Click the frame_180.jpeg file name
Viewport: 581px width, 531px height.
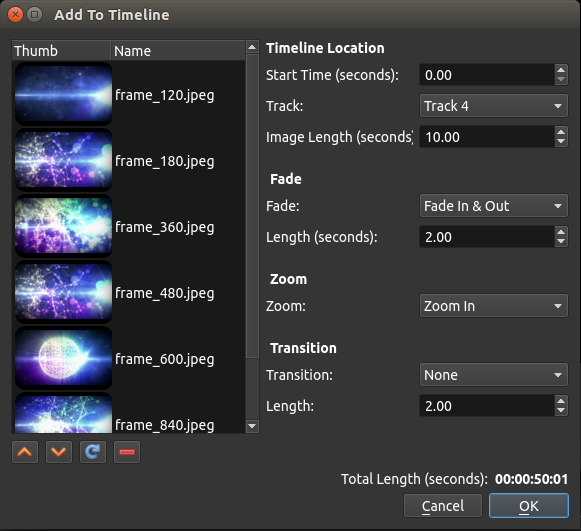pos(165,162)
